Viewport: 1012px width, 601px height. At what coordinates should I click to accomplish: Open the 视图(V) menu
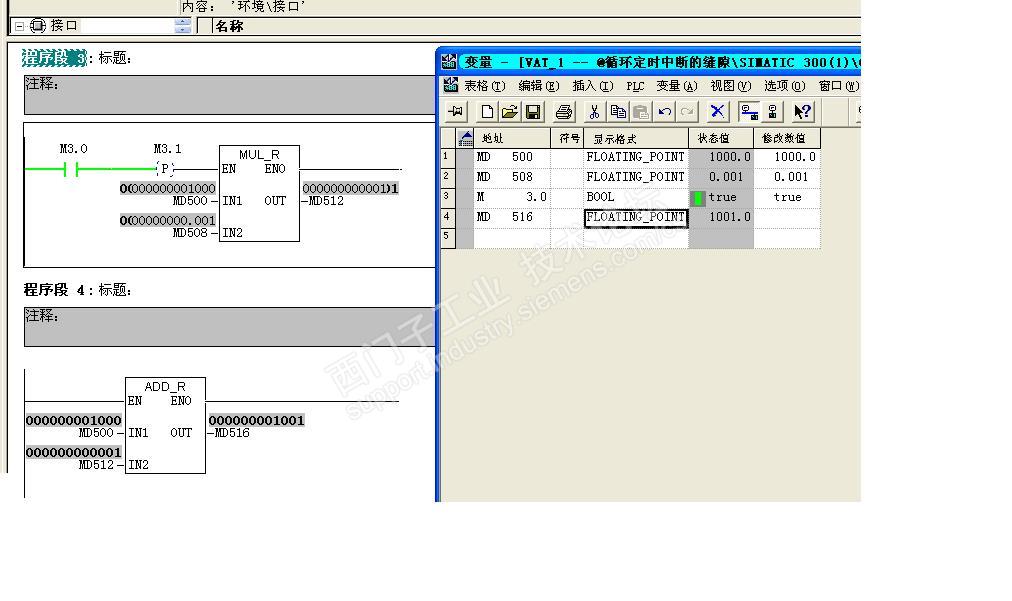tap(731, 86)
